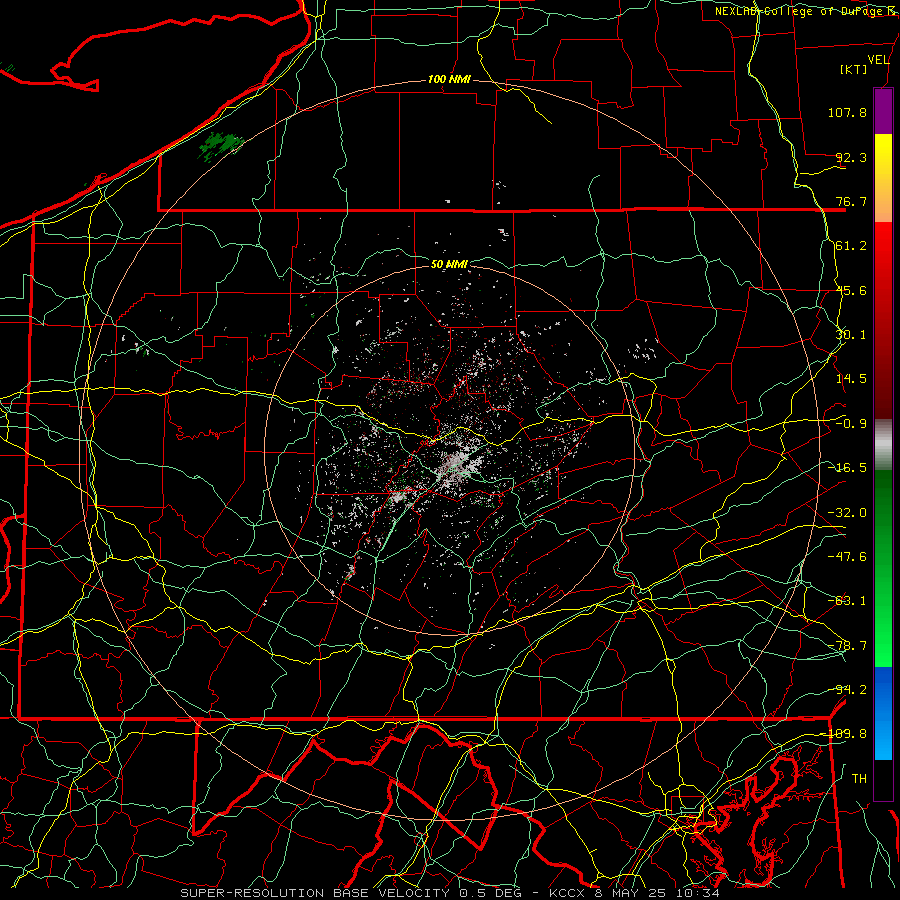Click the green velocity echo near the lakeshore

[221, 145]
